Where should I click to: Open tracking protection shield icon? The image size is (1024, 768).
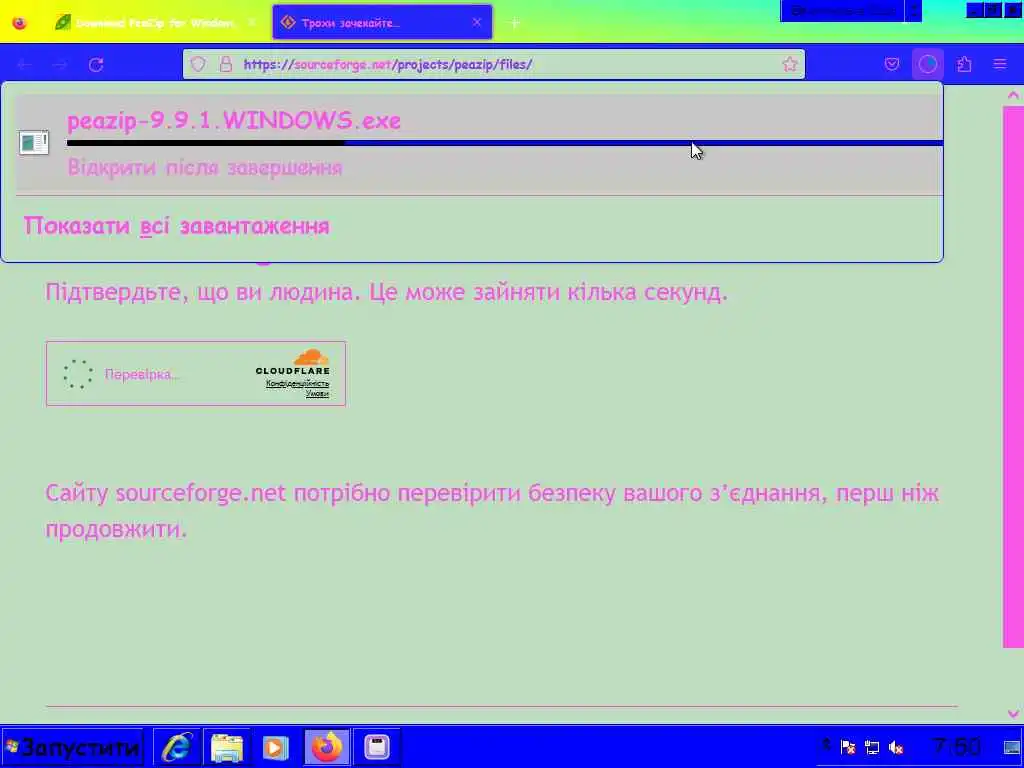tap(198, 64)
